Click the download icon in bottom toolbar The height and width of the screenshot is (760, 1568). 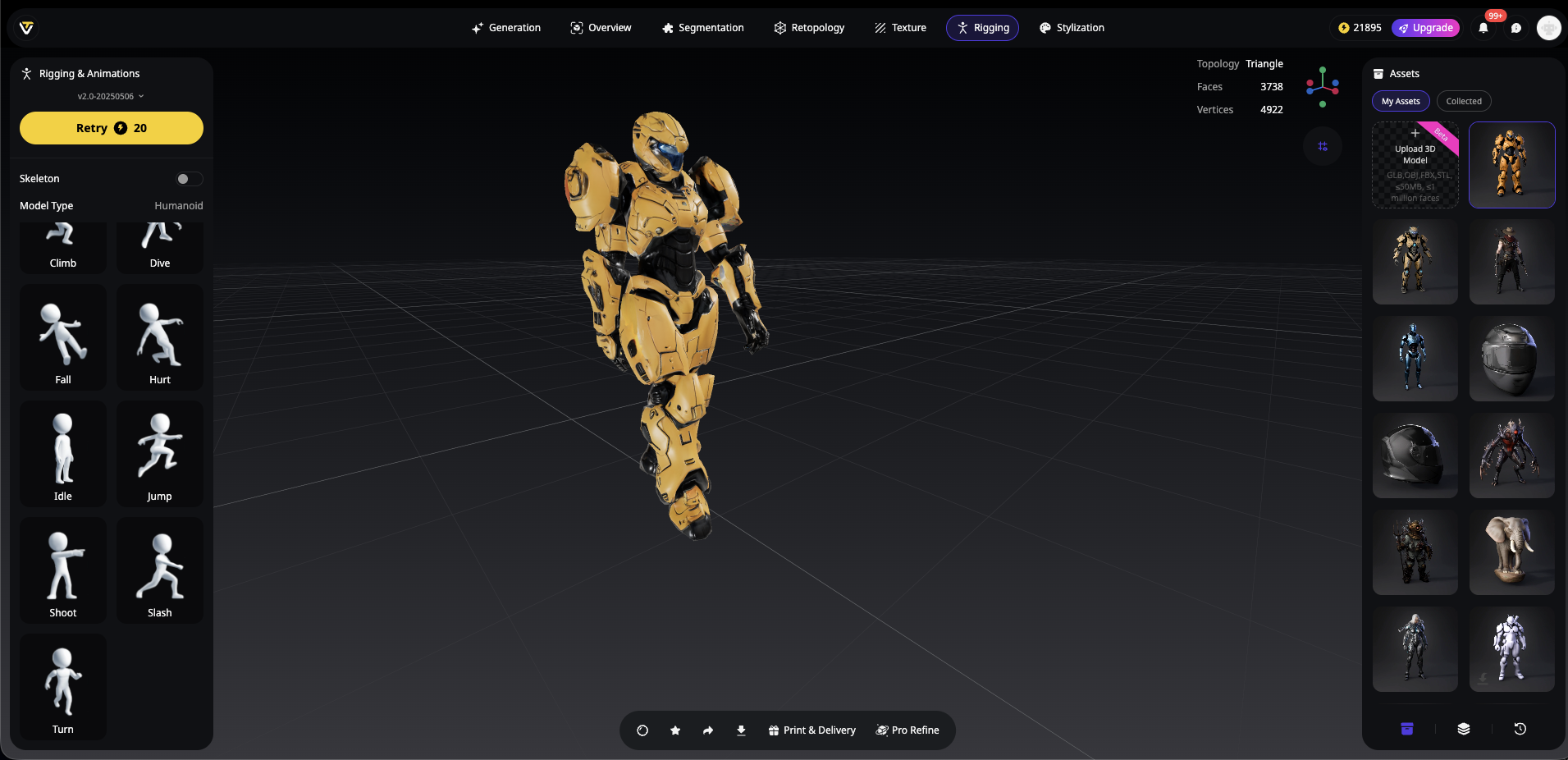[741, 730]
